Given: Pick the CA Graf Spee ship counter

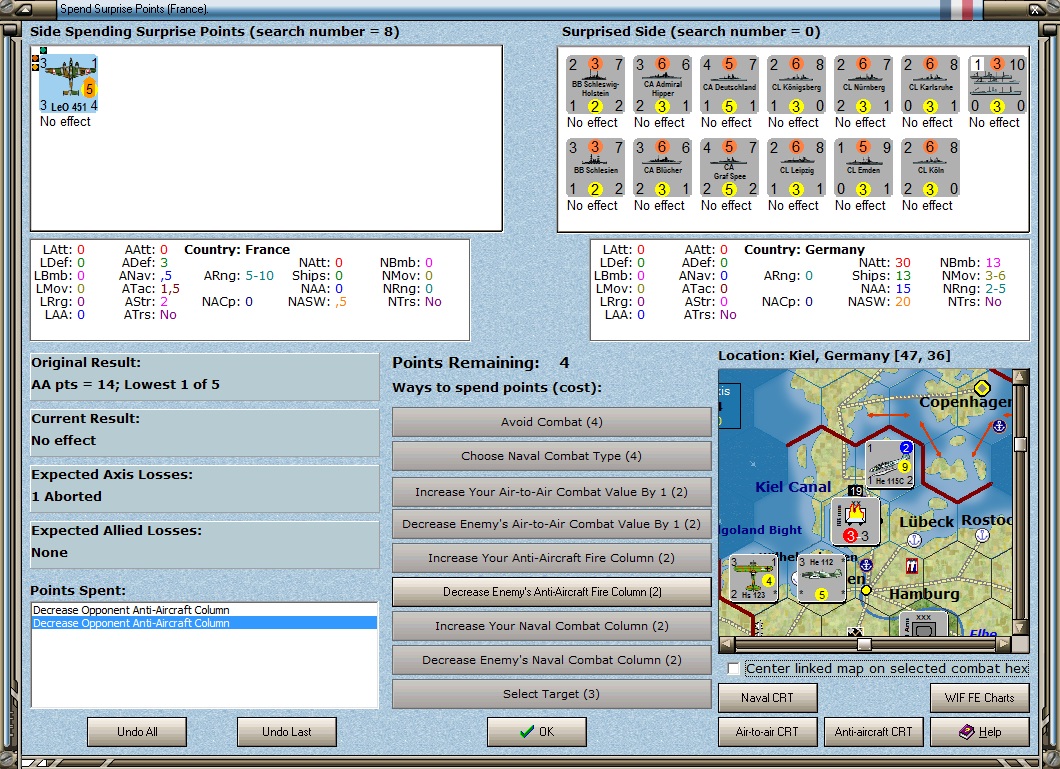Looking at the screenshot, I should [x=729, y=168].
